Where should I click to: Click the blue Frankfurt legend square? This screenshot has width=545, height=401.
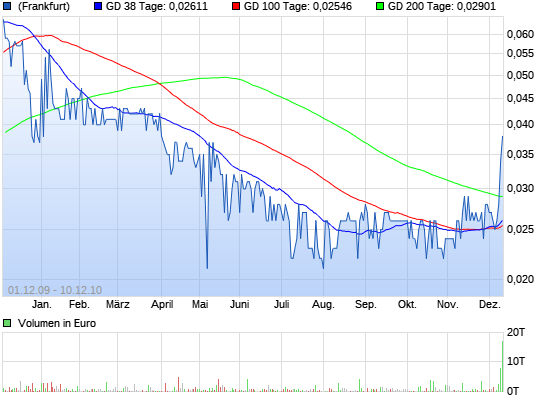point(7,6)
